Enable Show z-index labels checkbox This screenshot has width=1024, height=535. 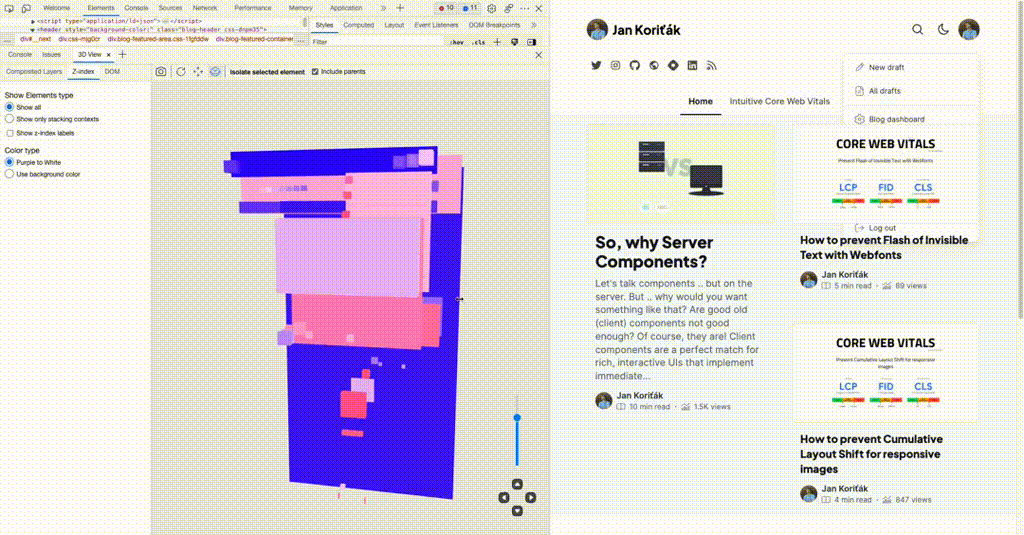(10, 133)
